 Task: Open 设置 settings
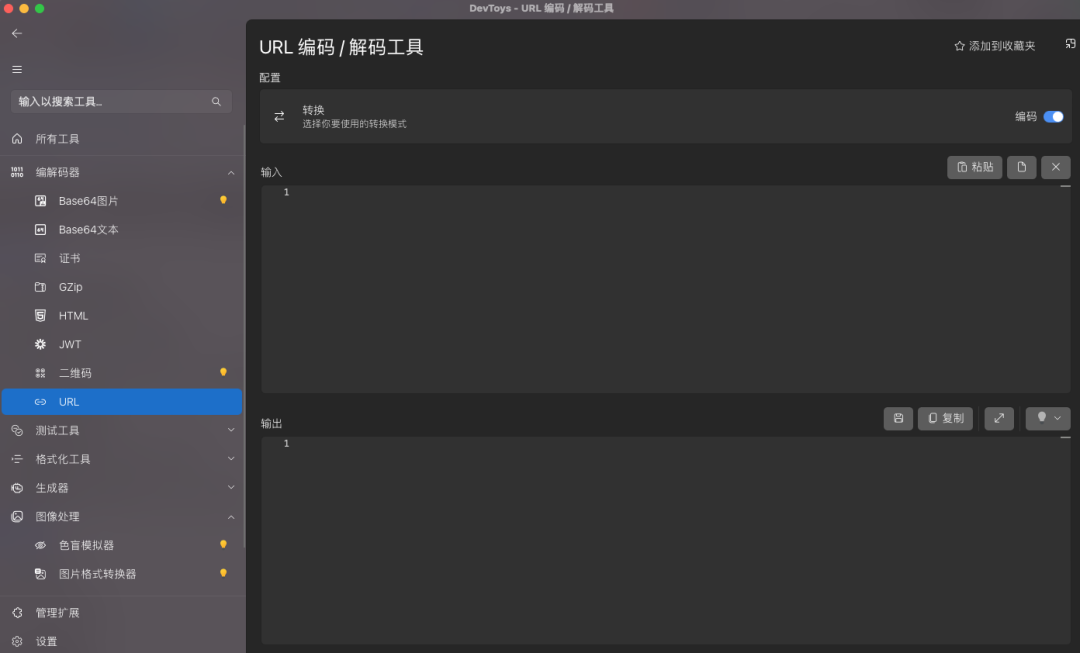[x=122, y=642]
